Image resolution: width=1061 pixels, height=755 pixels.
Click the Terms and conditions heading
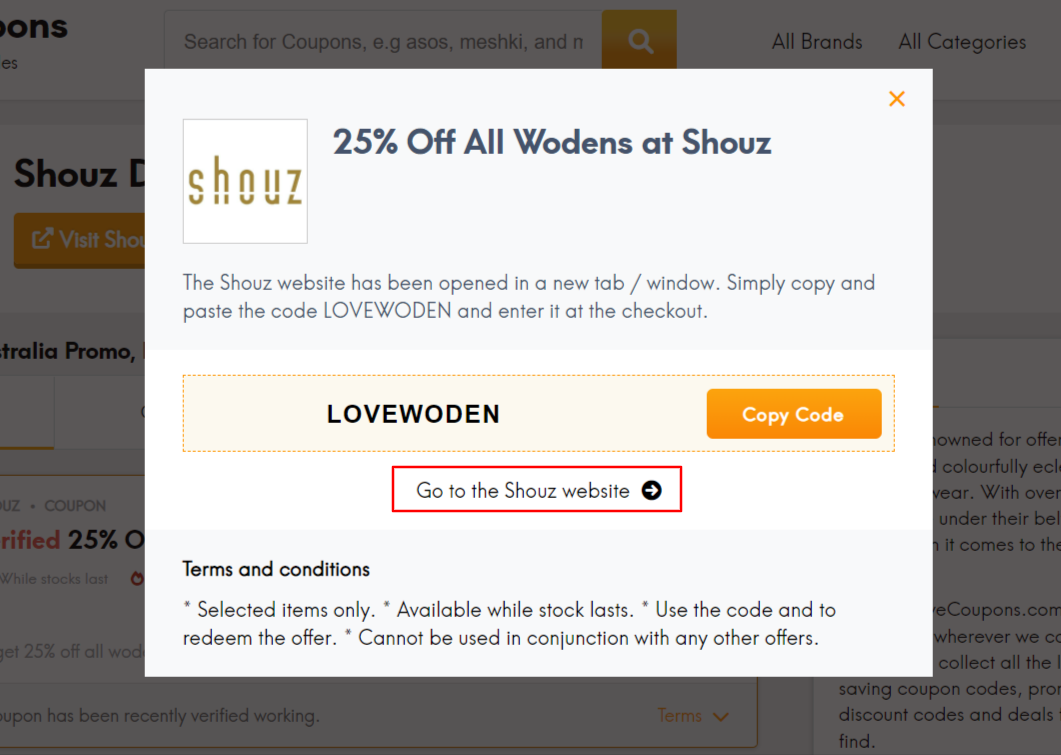coord(276,569)
